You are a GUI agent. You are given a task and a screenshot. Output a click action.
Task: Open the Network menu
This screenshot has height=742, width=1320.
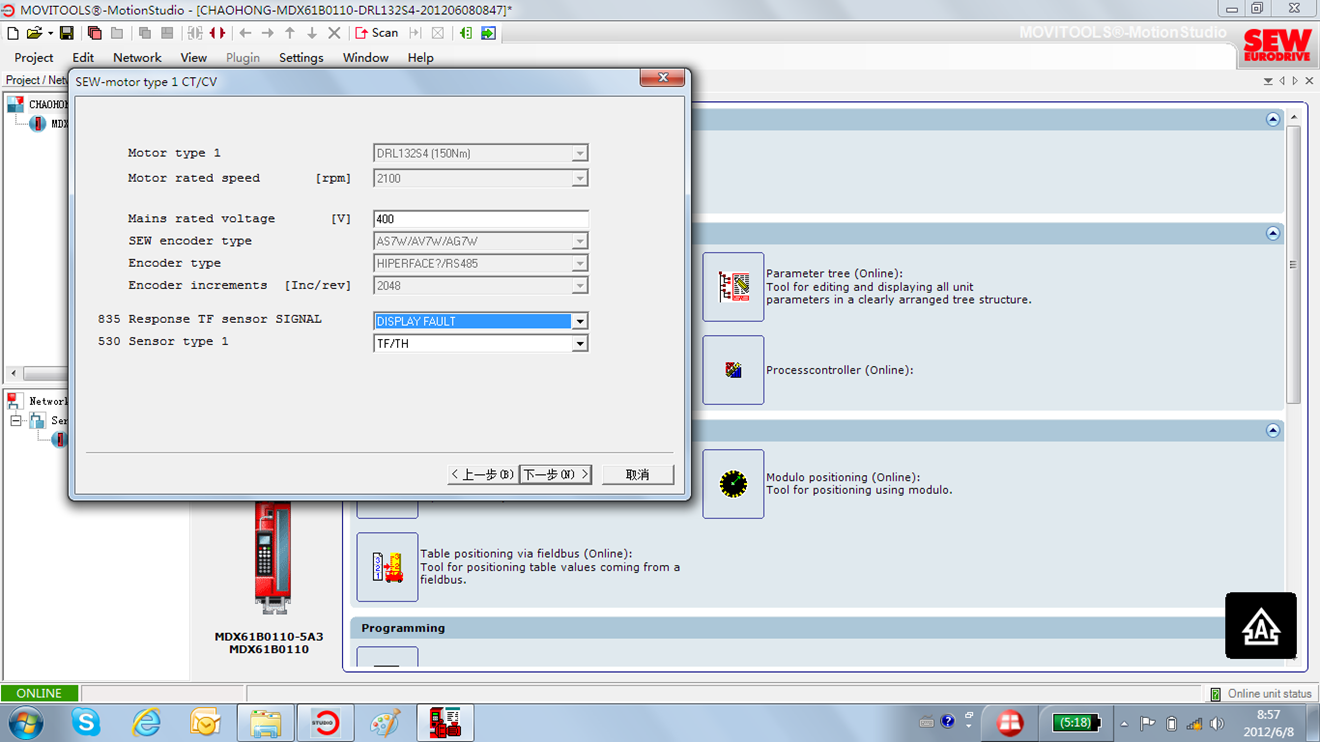[137, 58]
